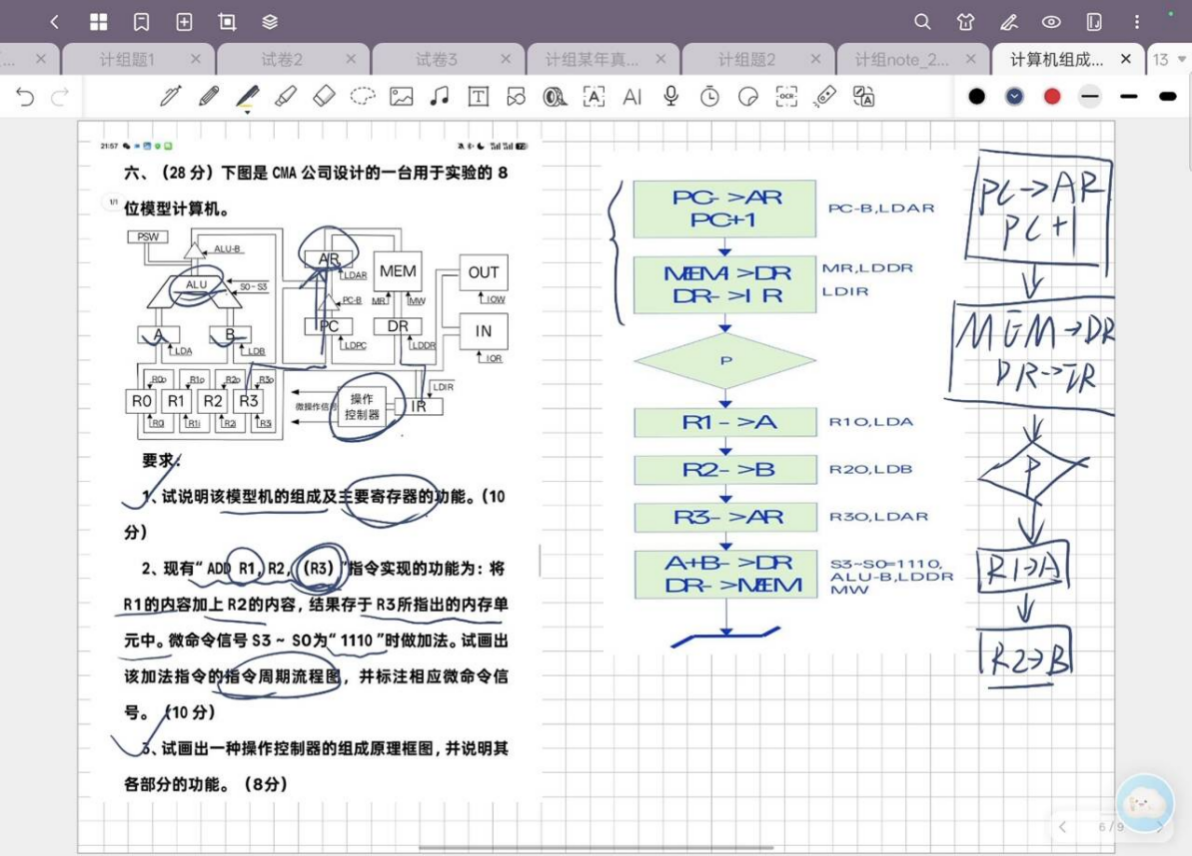Choose the highlighter tool
The height and width of the screenshot is (856, 1192).
coord(285,96)
